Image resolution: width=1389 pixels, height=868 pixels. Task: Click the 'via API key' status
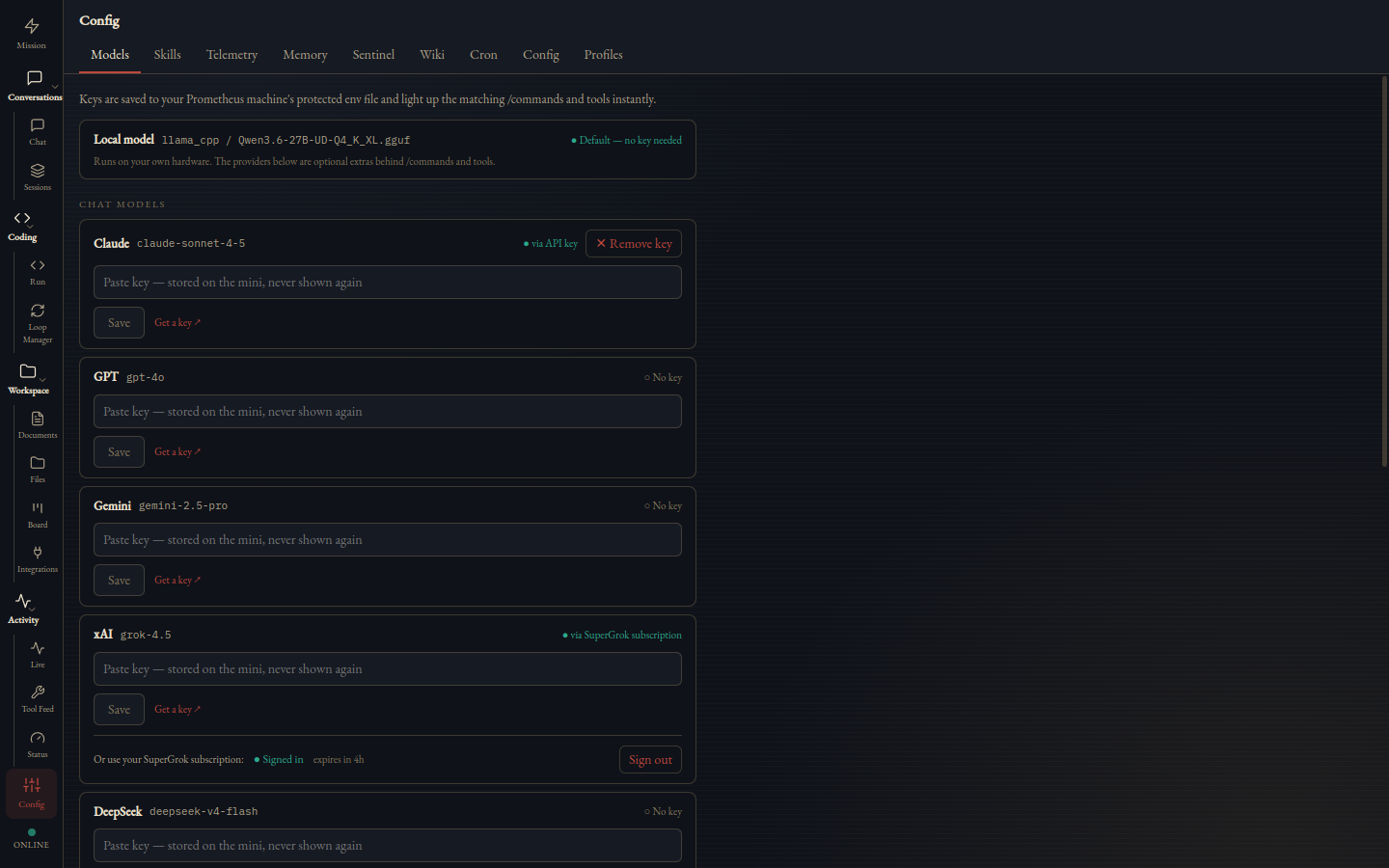[551, 244]
